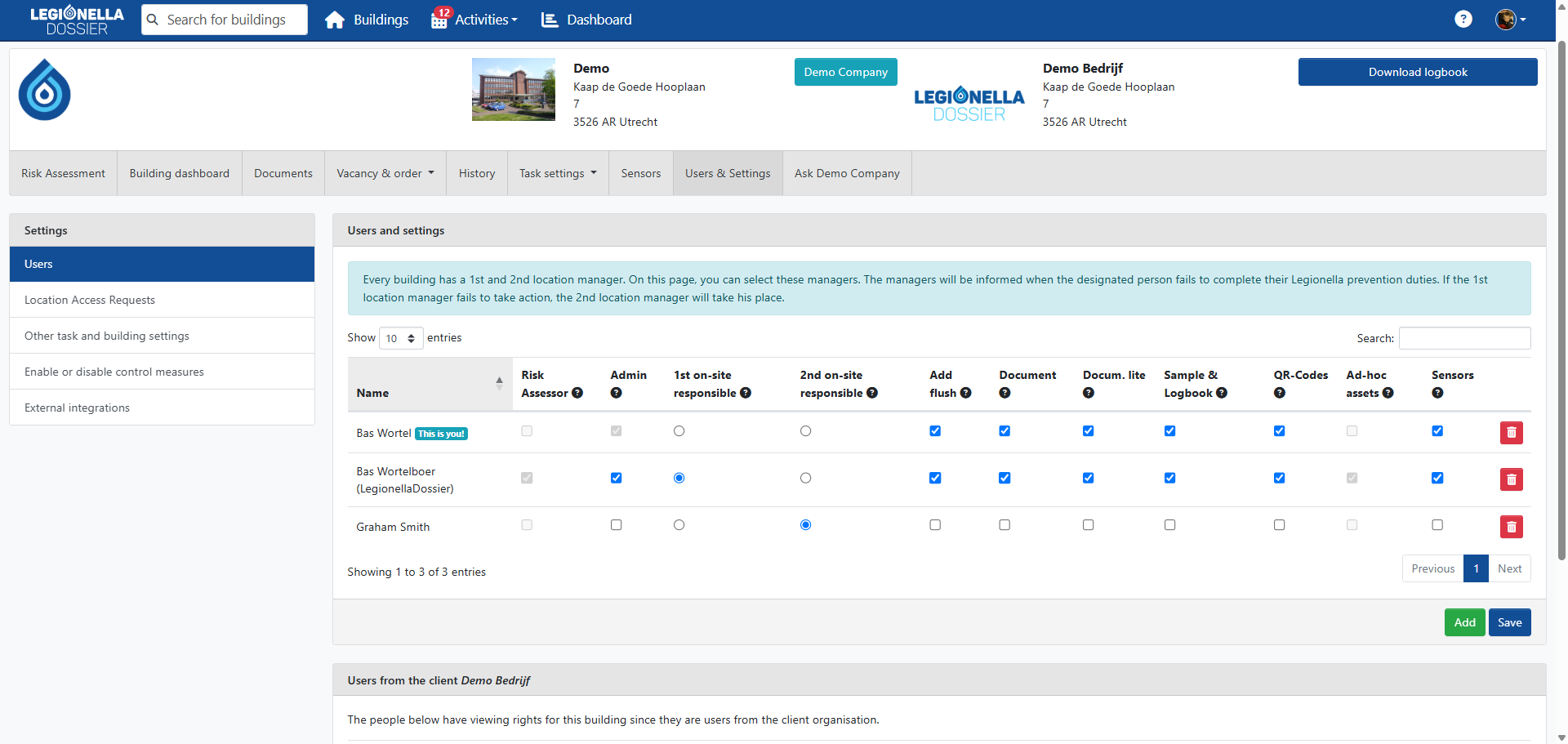The image size is (1568, 744).
Task: Switch to the Risk Assessment tab
Action: (63, 173)
